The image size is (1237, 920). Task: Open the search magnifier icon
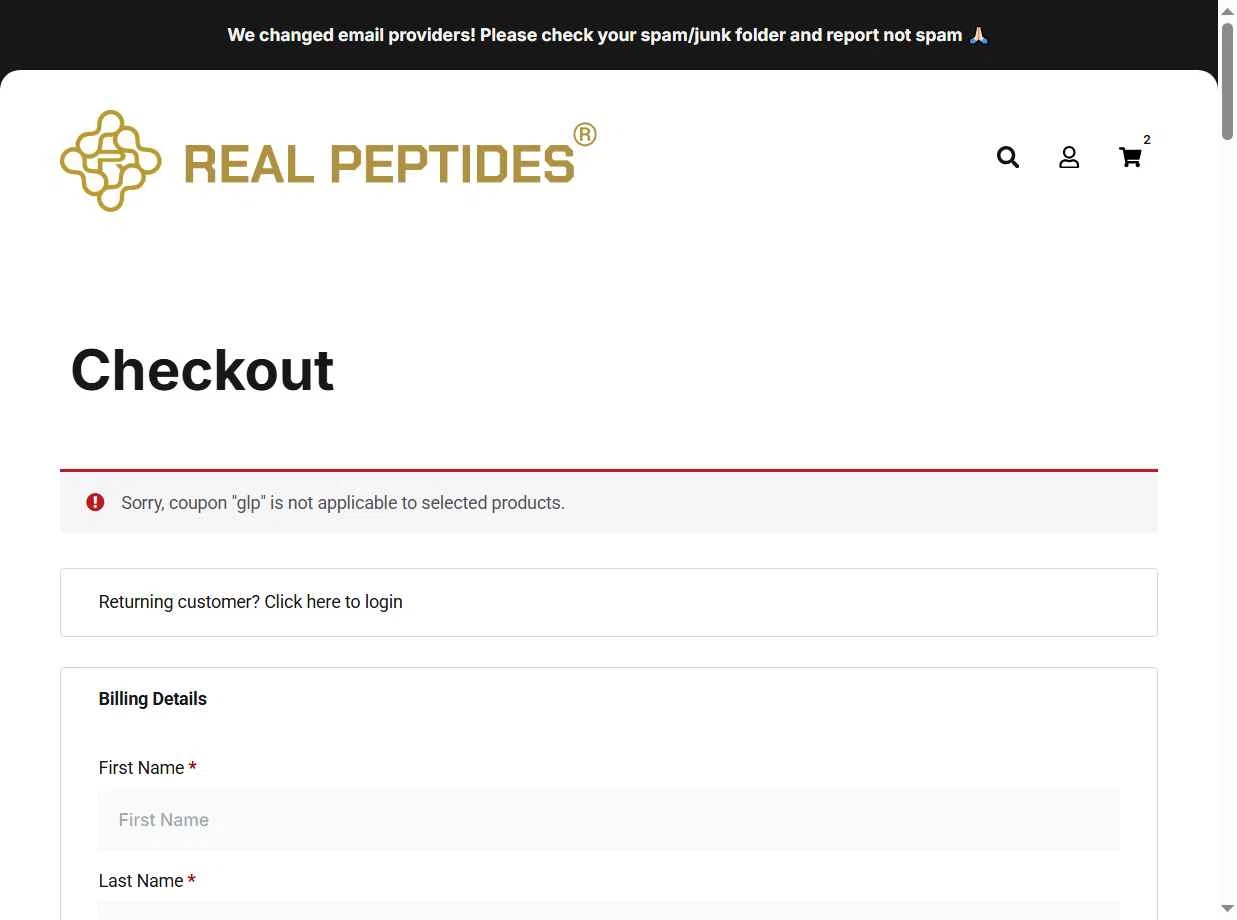pyautogui.click(x=1008, y=157)
